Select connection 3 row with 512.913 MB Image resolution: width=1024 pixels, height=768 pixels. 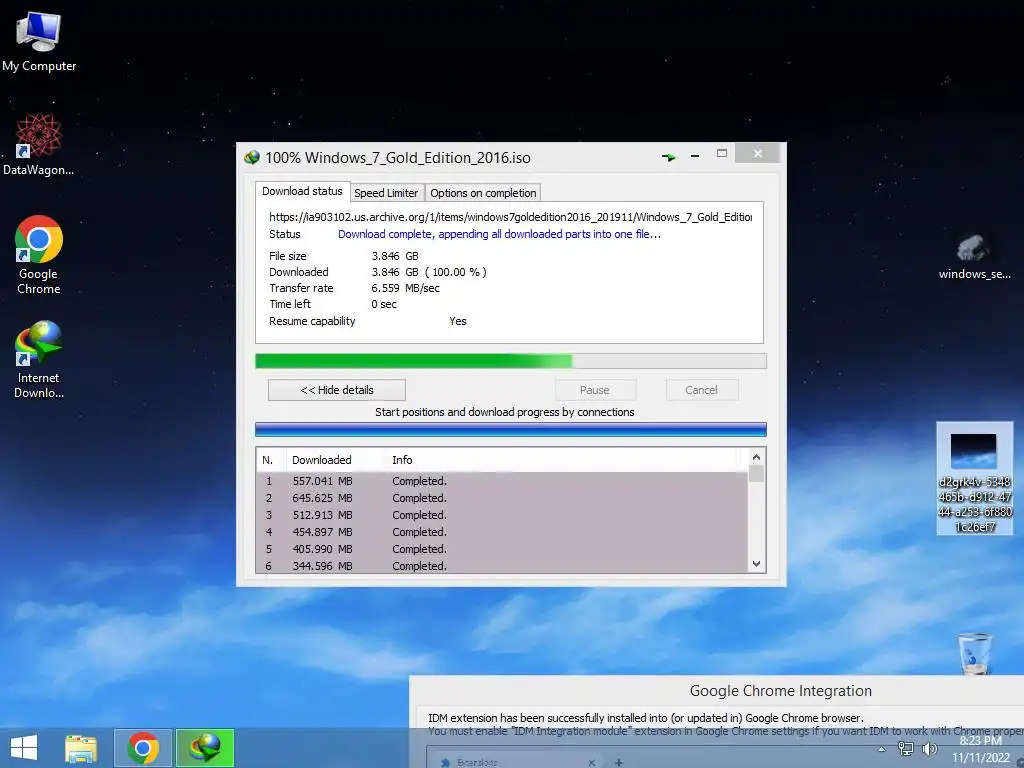pyautogui.click(x=502, y=515)
